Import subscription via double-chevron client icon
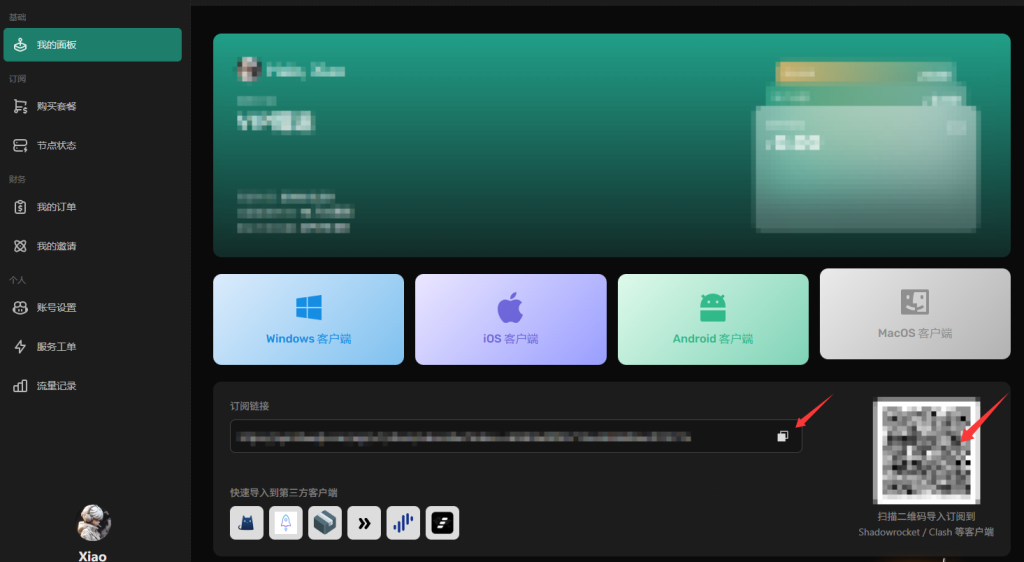This screenshot has height=562, width=1024. pos(364,523)
